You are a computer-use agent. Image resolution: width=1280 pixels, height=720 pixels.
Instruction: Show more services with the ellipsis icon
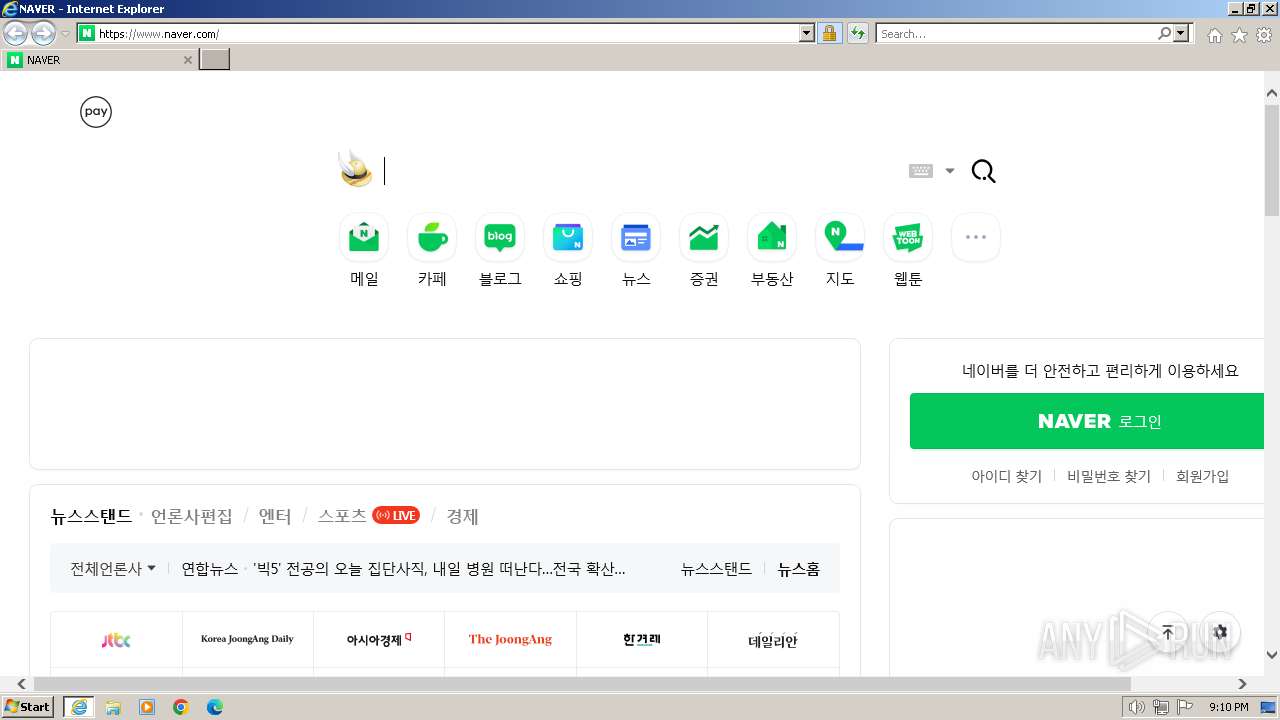coord(976,237)
